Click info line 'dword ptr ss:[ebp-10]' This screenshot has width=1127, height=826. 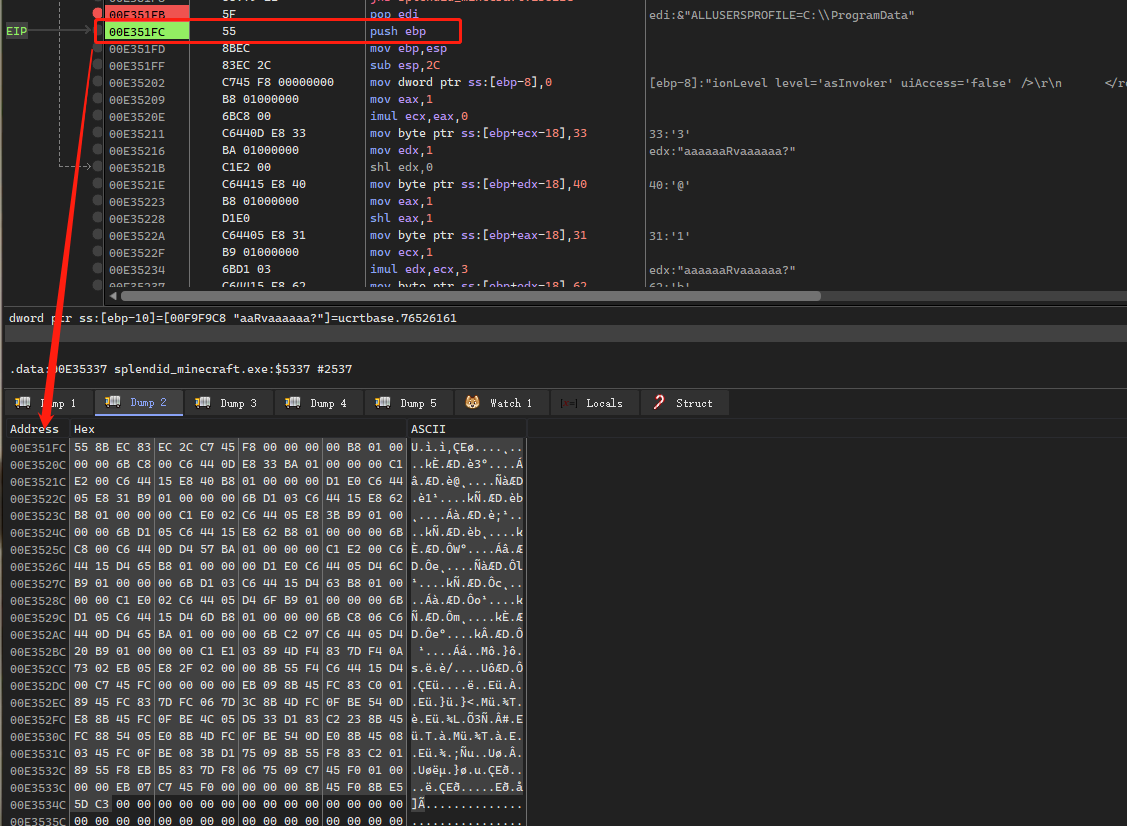click(233, 318)
